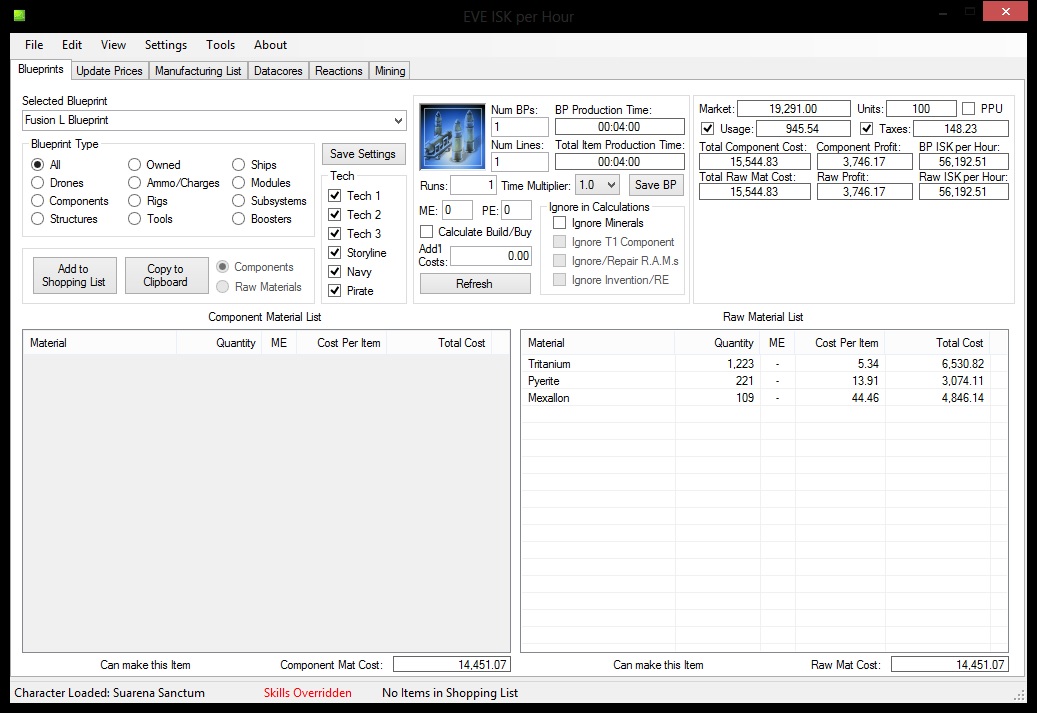Select the Blueprints tab
Image resolution: width=1037 pixels, height=713 pixels.
click(x=41, y=69)
